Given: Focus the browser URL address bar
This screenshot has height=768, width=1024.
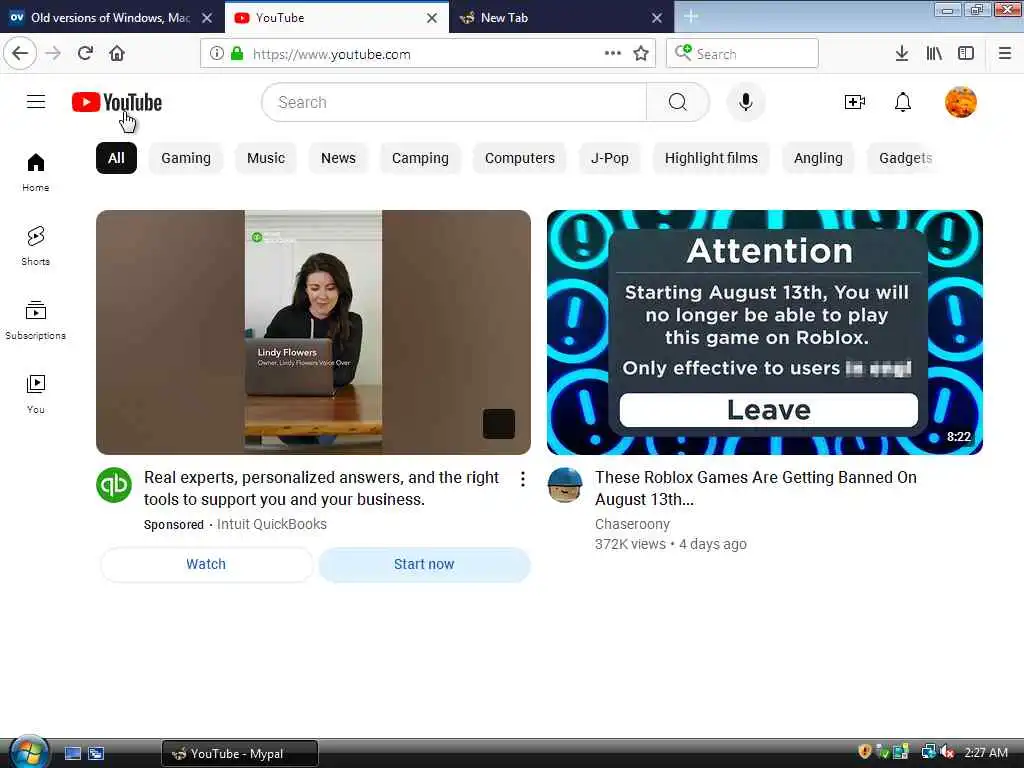Looking at the screenshot, I should (x=427, y=54).
